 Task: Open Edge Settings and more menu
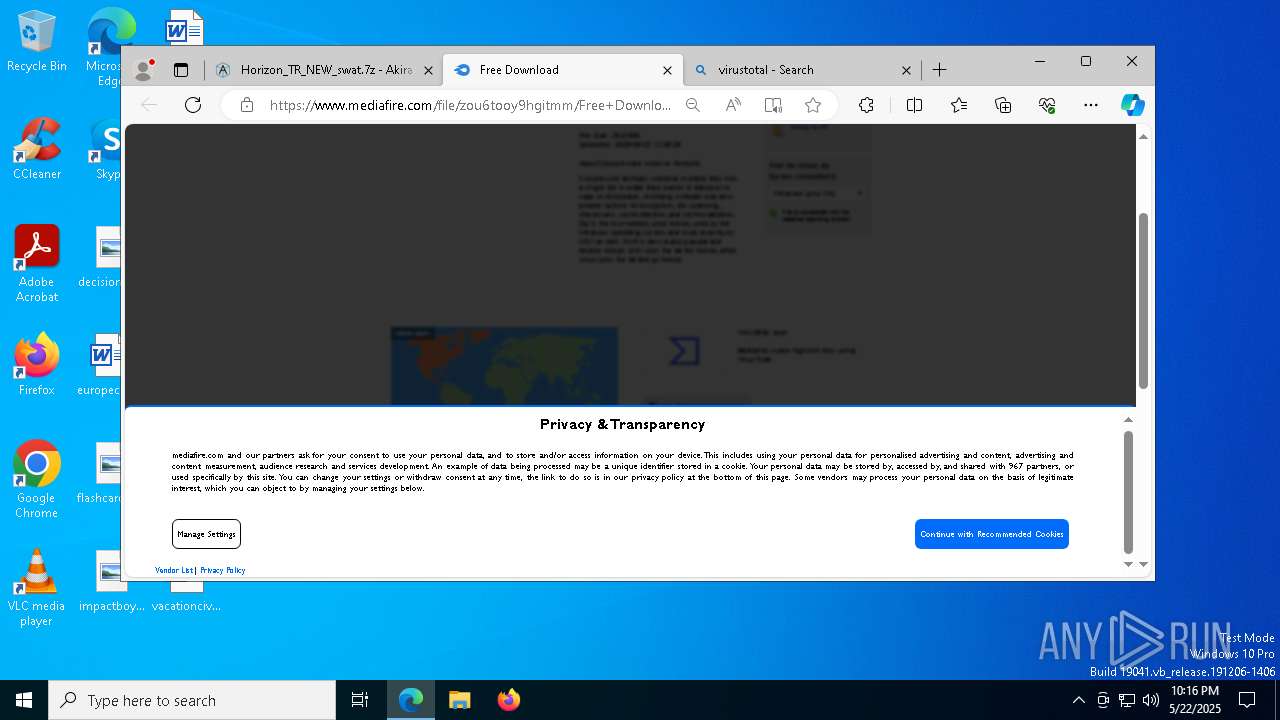click(x=1091, y=105)
